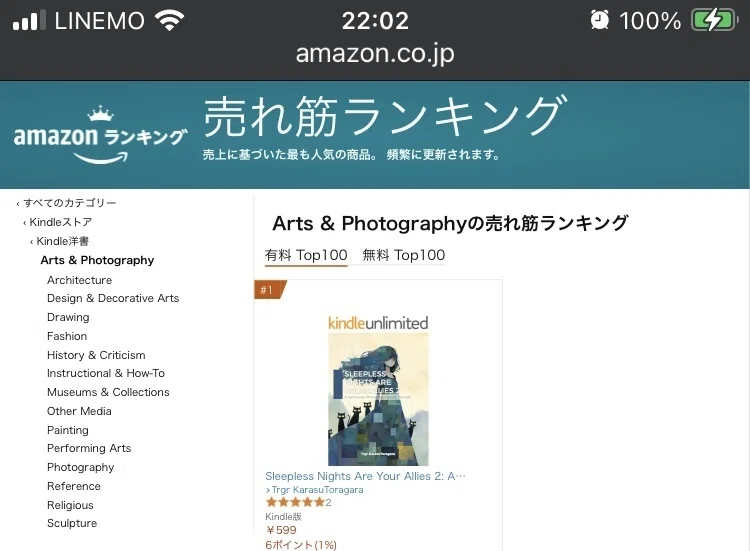Viewport: 750px width, 551px height.
Task: Tap the amazon.co.jp address bar
Action: tap(375, 54)
